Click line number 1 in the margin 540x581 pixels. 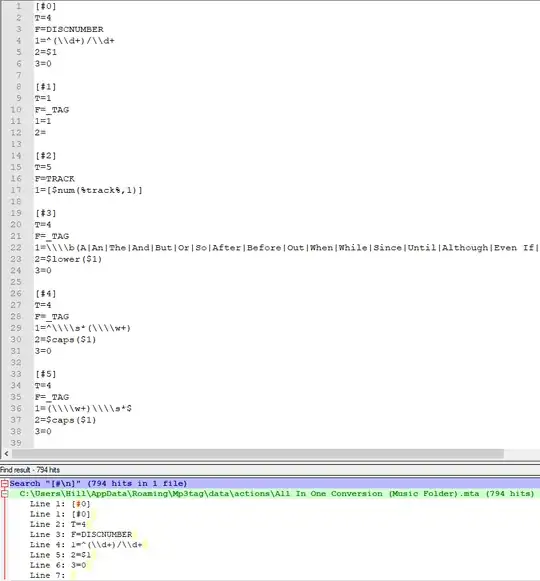pos(19,6)
